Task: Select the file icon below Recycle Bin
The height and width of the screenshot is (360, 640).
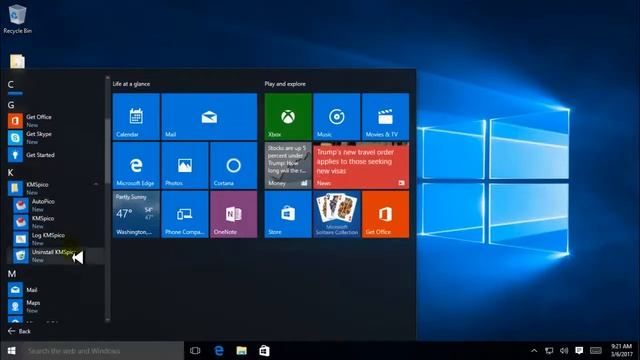Action: pyautogui.click(x=17, y=62)
